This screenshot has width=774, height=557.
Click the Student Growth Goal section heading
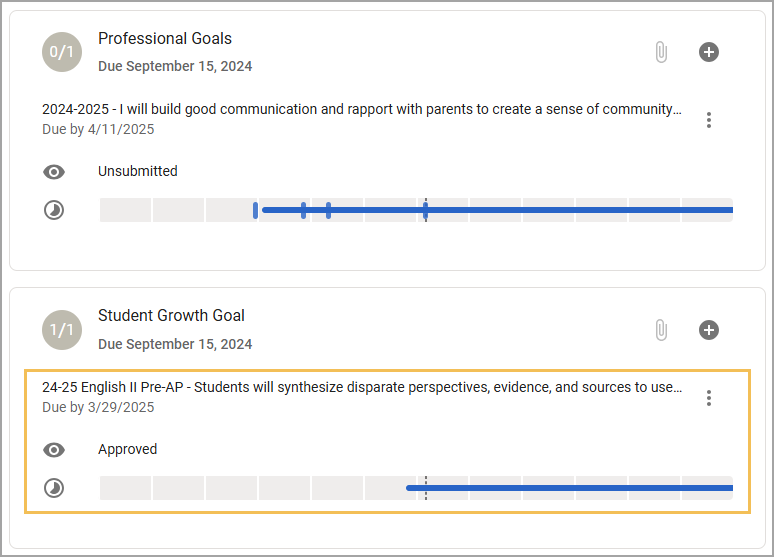(x=171, y=316)
